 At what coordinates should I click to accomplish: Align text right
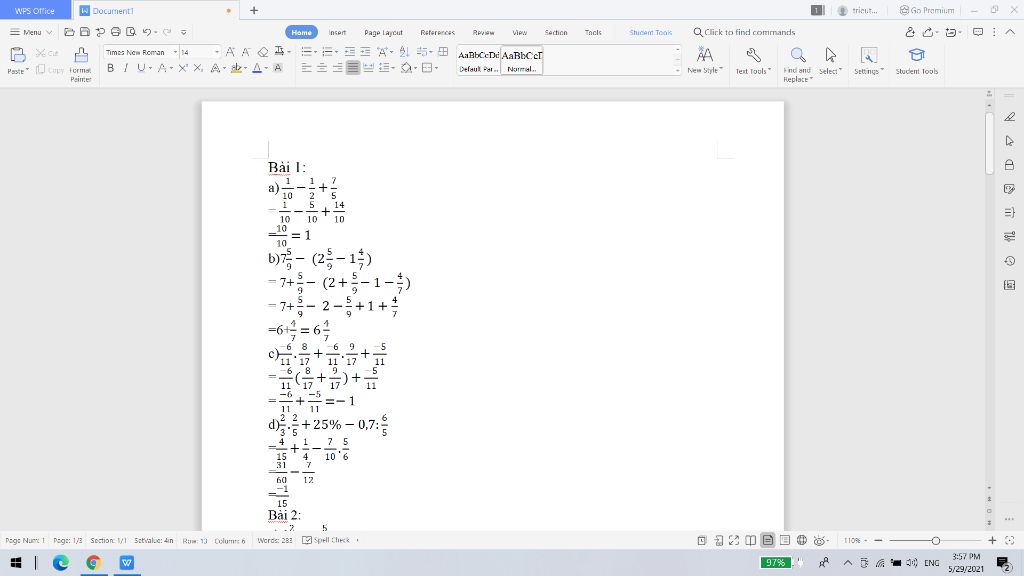coord(338,68)
